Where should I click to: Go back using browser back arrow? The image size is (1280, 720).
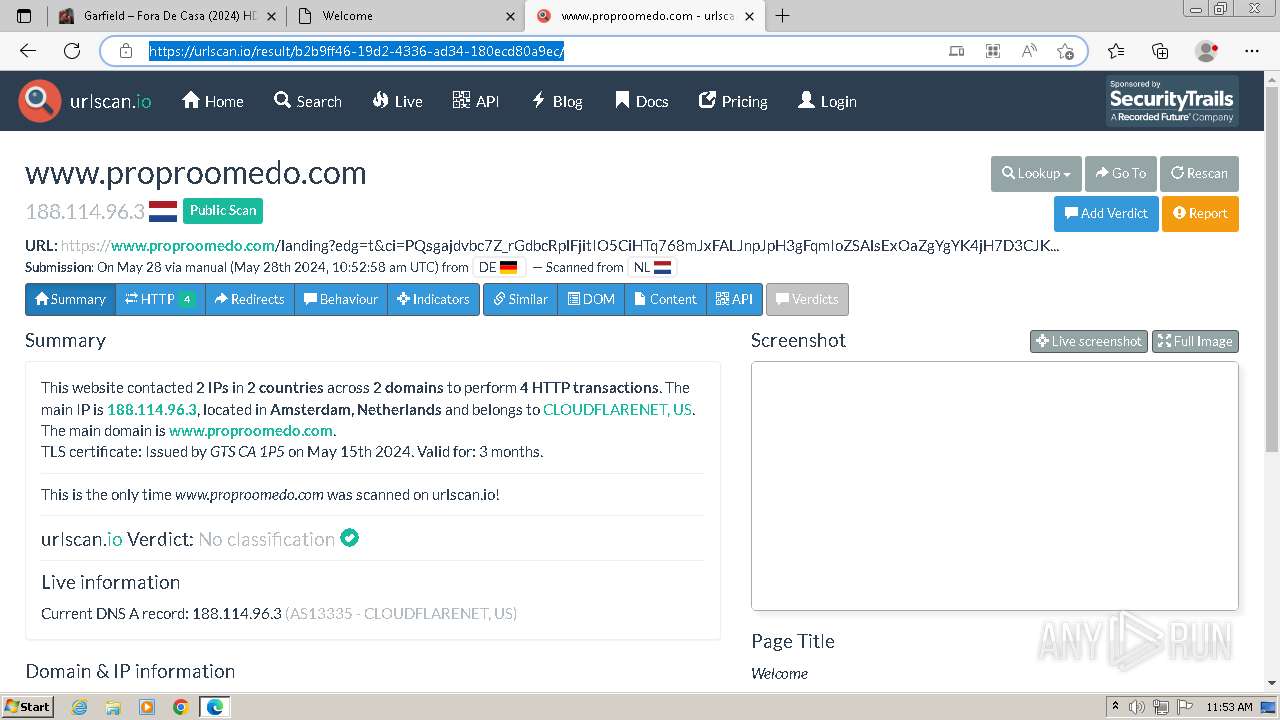28,51
